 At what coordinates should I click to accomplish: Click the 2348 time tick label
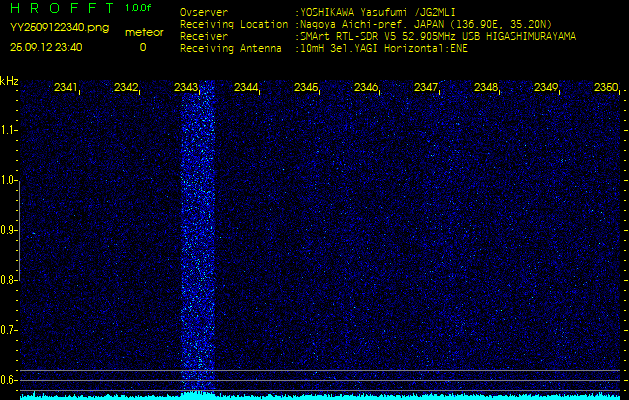click(486, 88)
